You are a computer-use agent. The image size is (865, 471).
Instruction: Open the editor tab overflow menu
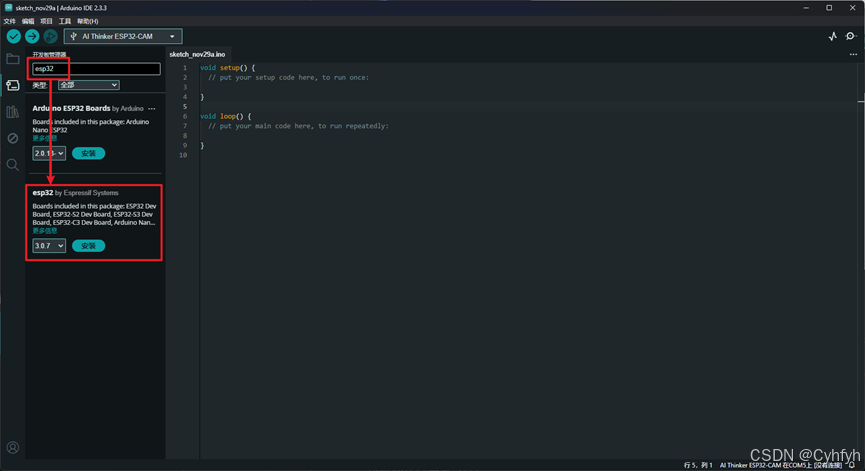coord(853,55)
